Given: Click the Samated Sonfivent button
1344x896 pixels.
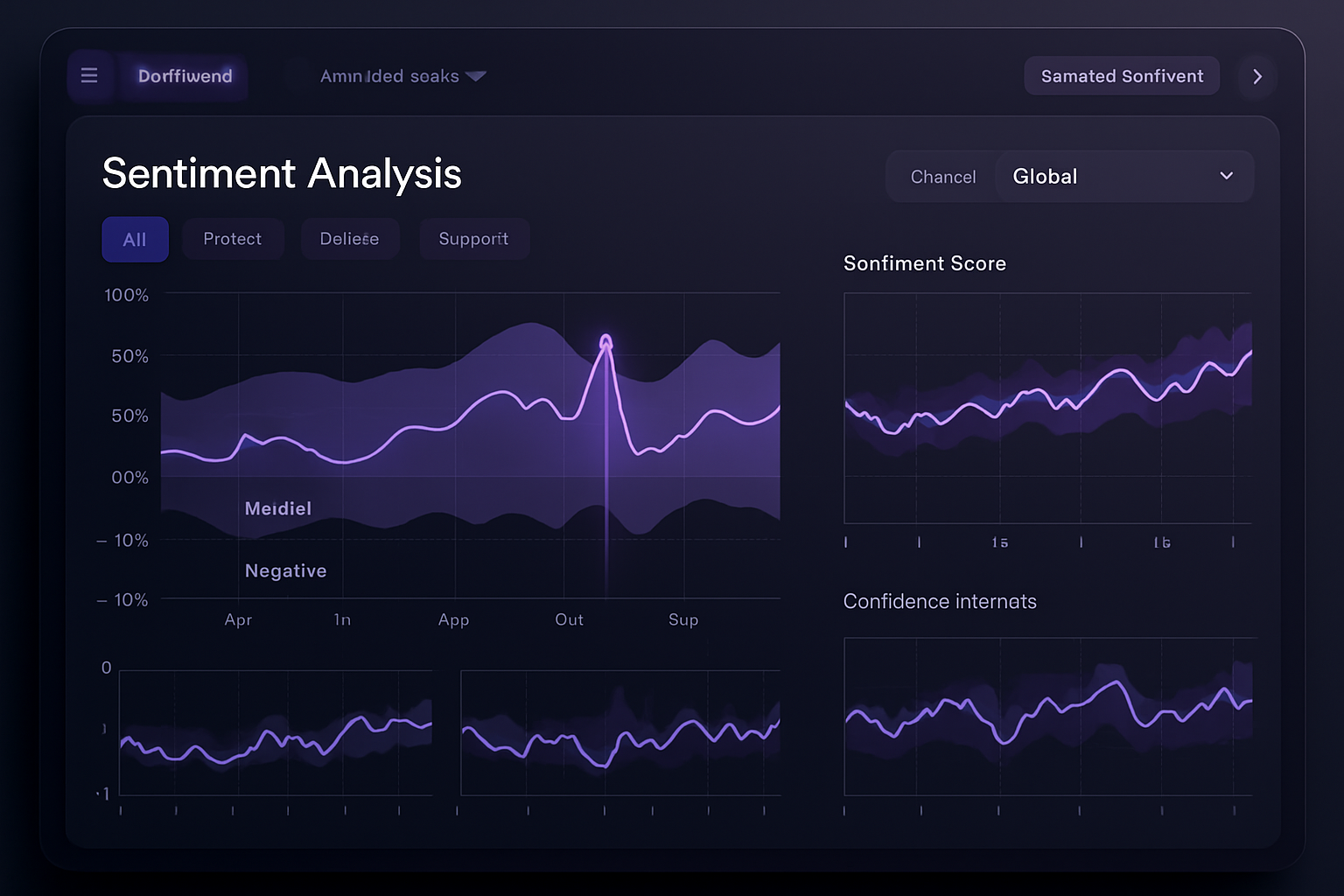Looking at the screenshot, I should point(1122,76).
